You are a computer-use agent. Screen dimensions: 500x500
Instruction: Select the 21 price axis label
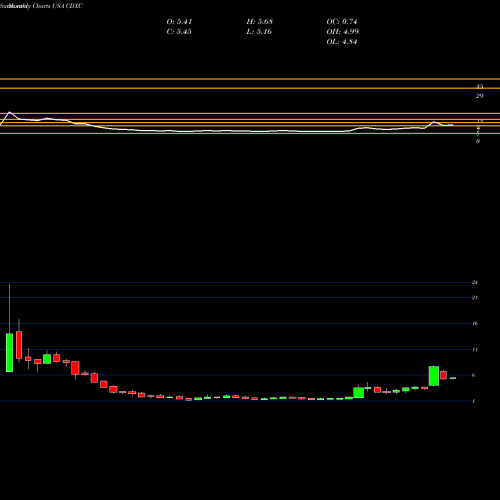(475, 297)
